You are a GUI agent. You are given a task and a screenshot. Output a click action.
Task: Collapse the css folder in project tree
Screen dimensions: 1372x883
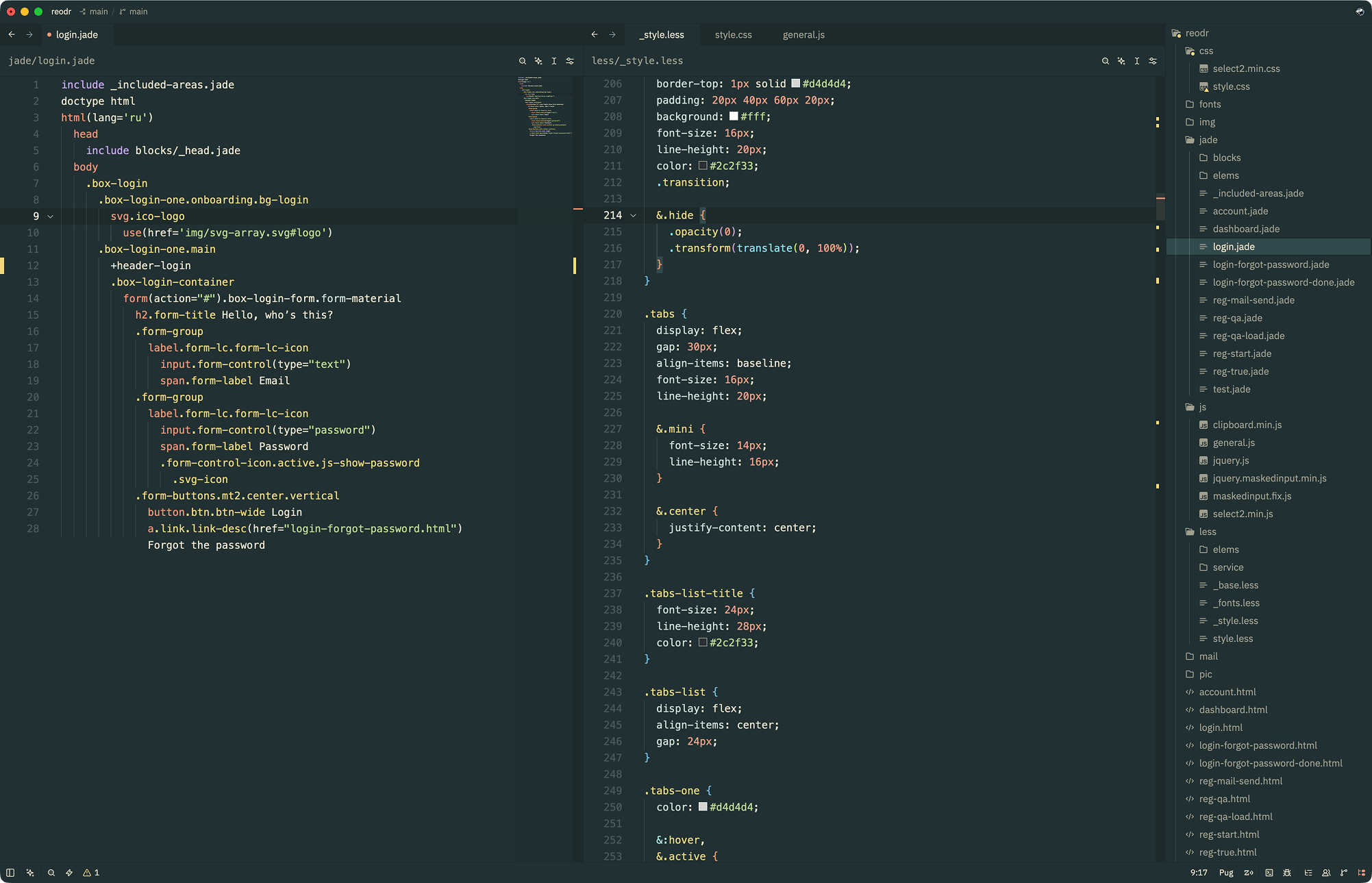[x=1199, y=51]
